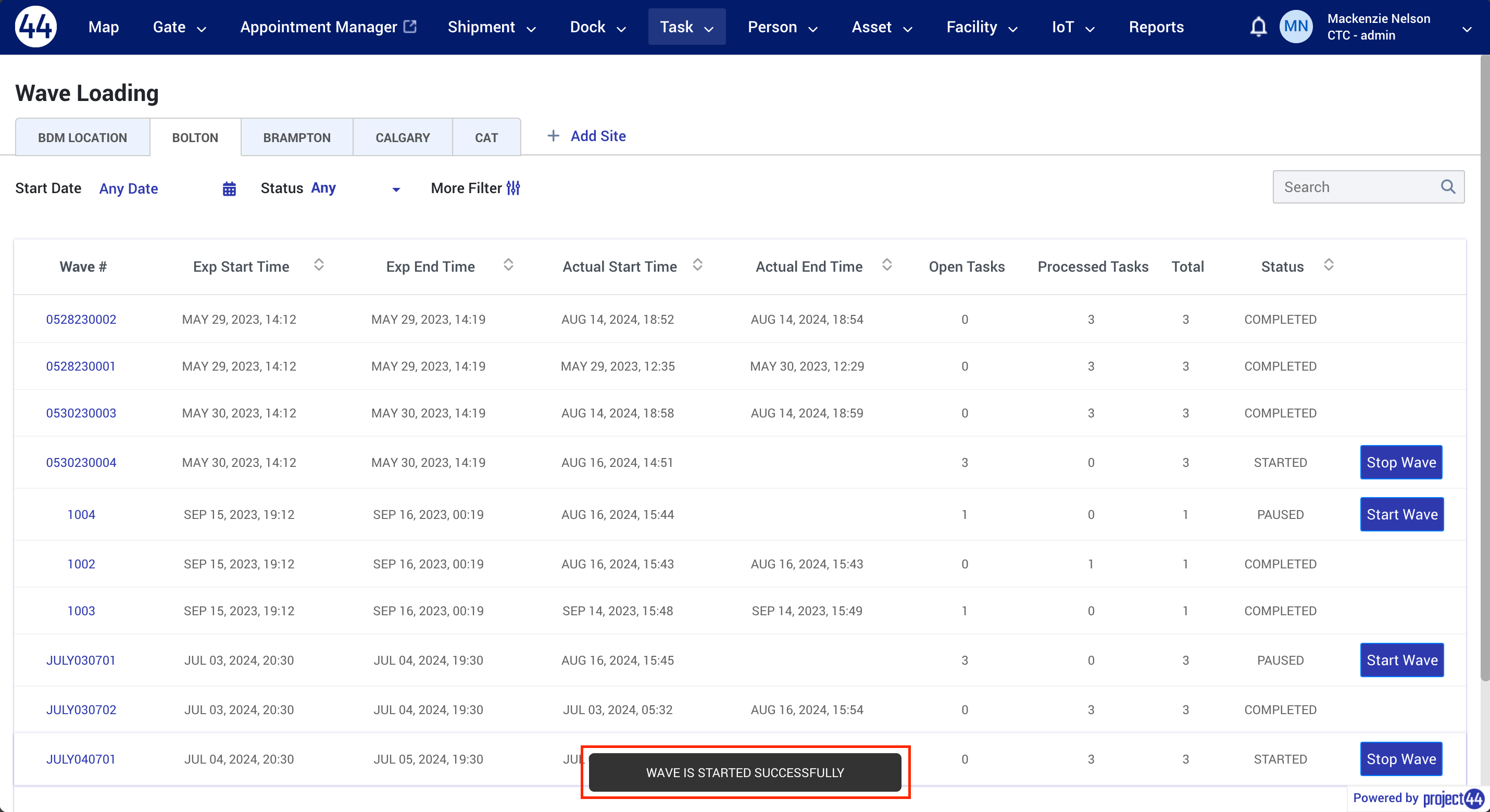
Task: Open the Reports menu item
Action: coord(1156,27)
